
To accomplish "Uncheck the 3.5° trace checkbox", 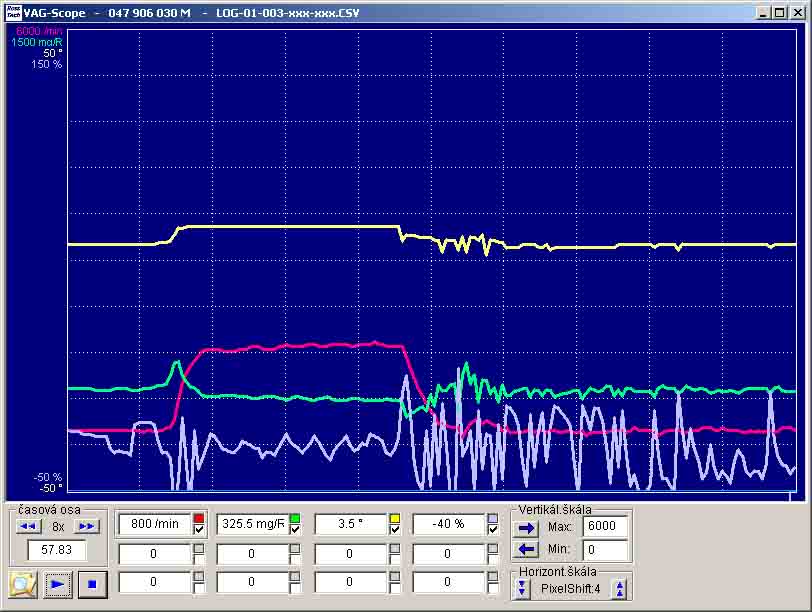I will pyautogui.click(x=395, y=529).
